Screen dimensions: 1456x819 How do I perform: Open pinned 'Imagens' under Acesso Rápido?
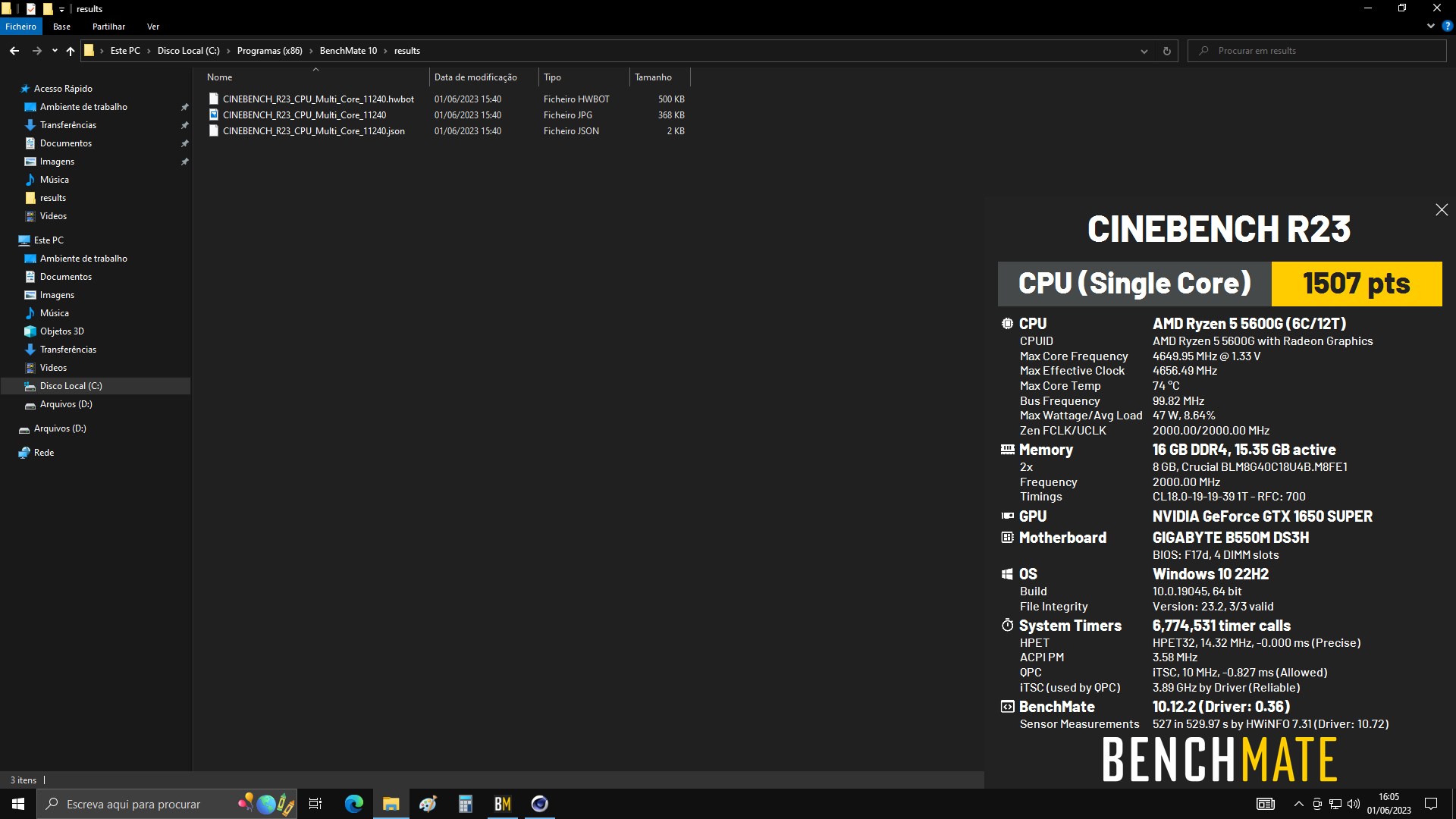coord(57,162)
